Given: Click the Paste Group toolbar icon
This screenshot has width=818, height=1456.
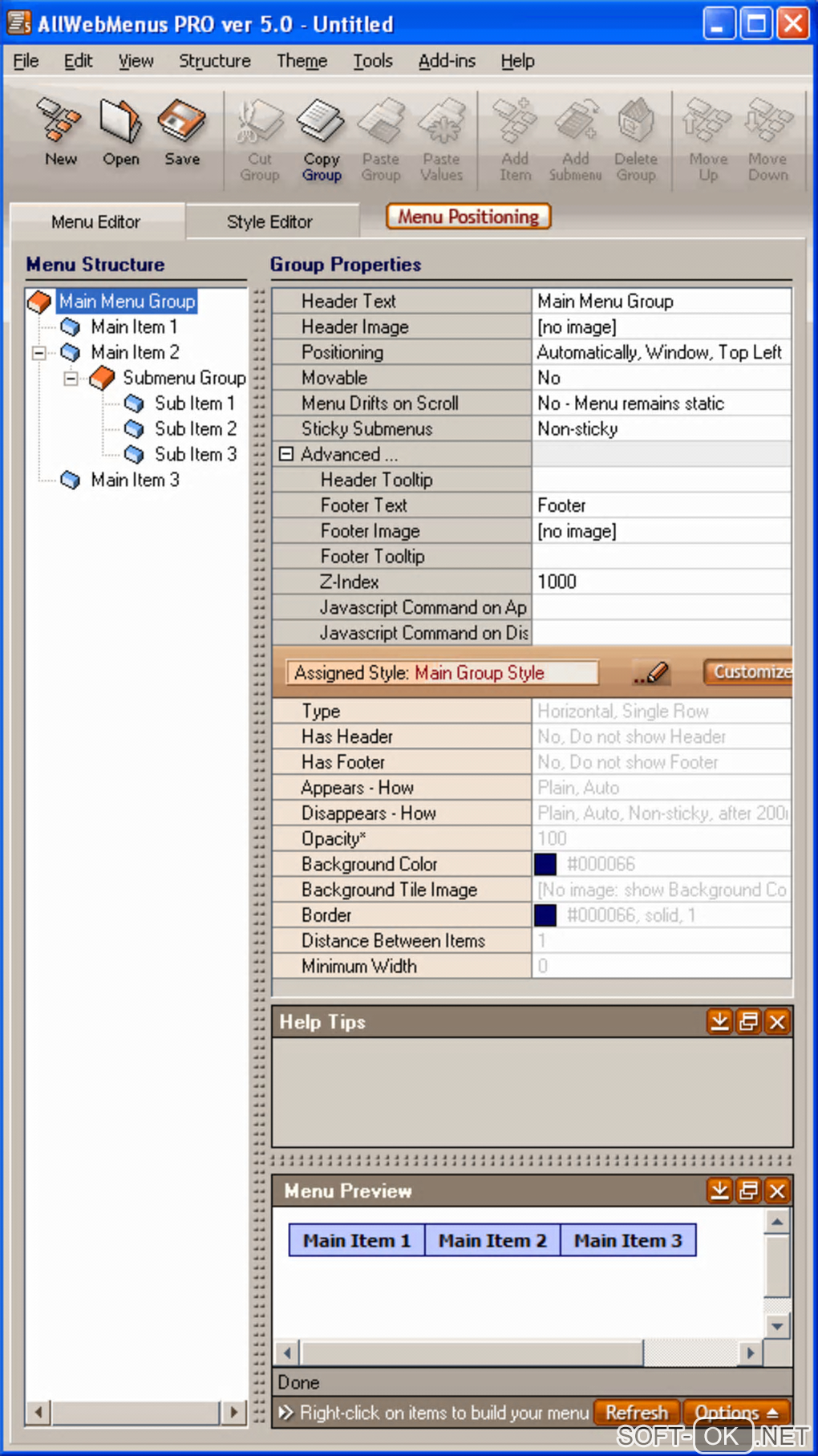Looking at the screenshot, I should (381, 140).
